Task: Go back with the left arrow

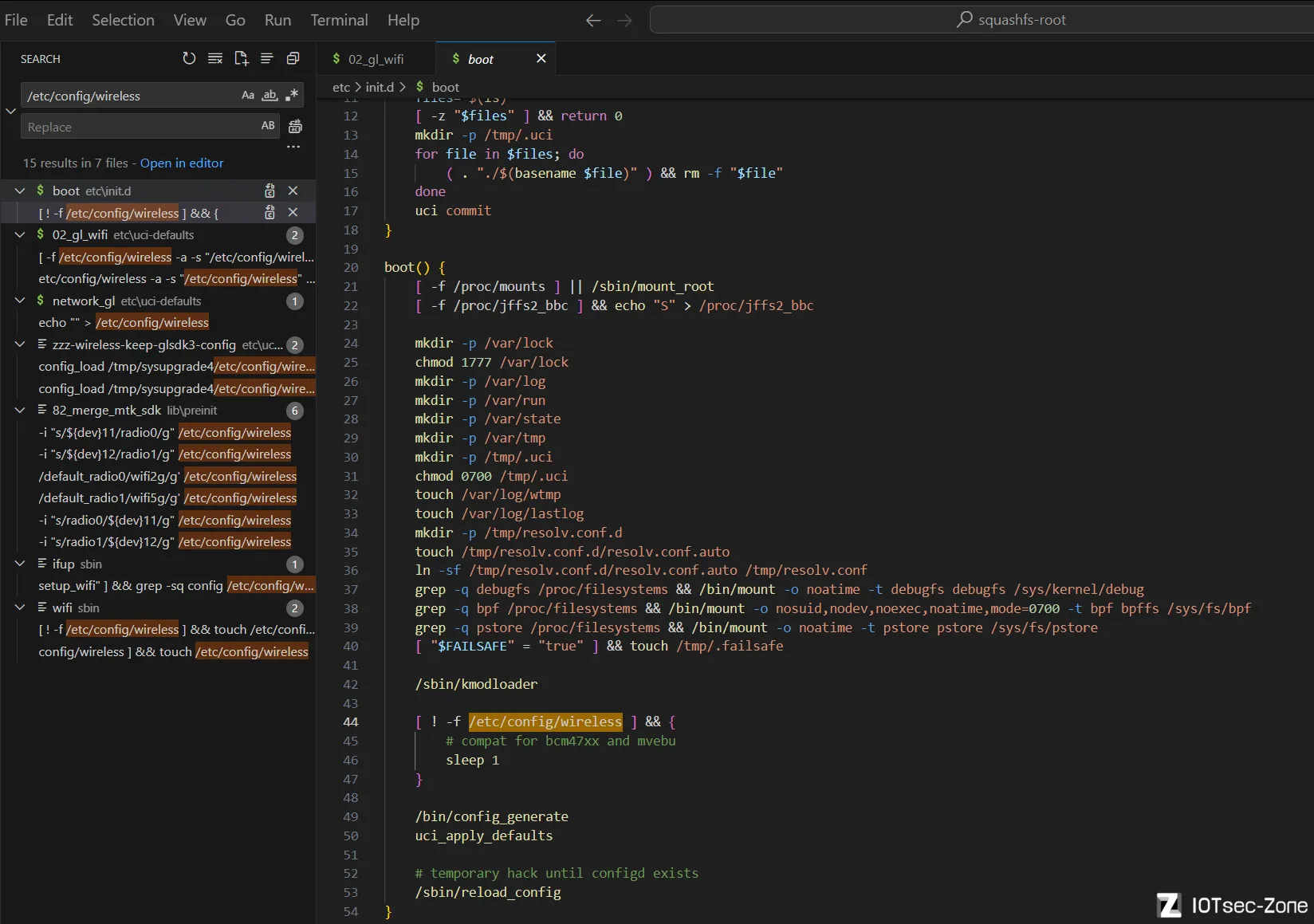Action: pyautogui.click(x=593, y=20)
